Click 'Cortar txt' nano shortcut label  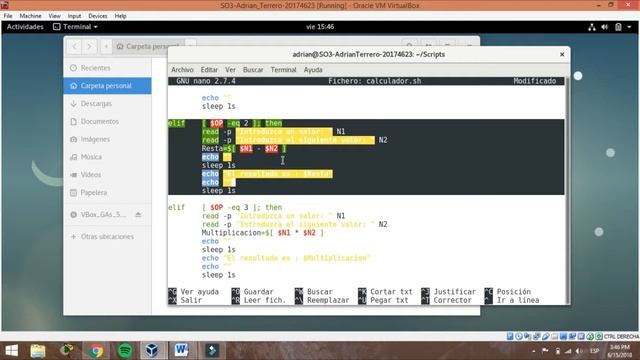click(391, 292)
